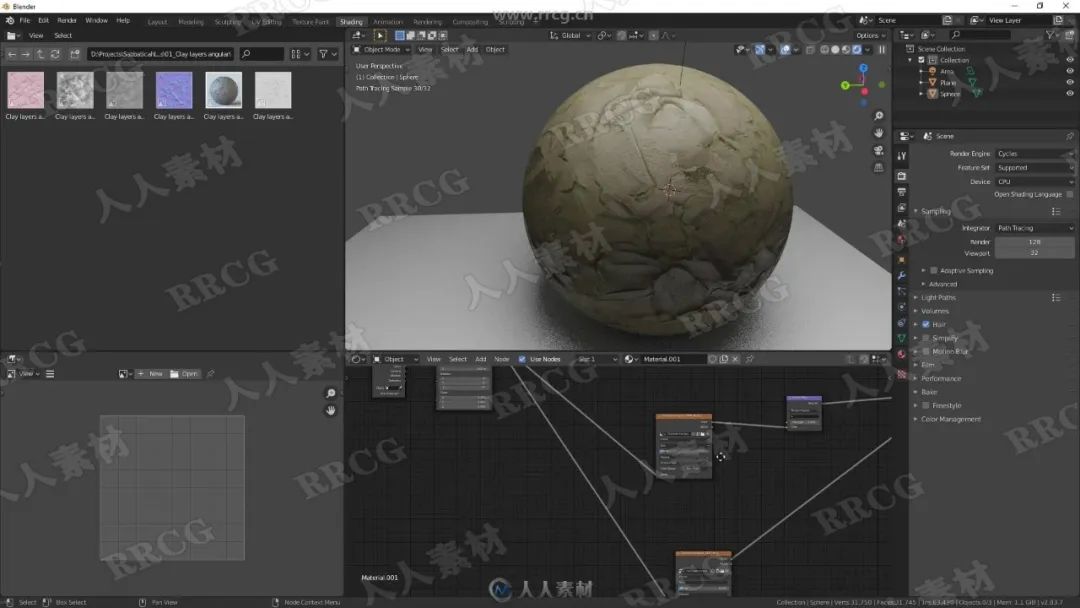Select the sphere preview thumbnail in the file browser
The image size is (1080, 608).
(223, 90)
